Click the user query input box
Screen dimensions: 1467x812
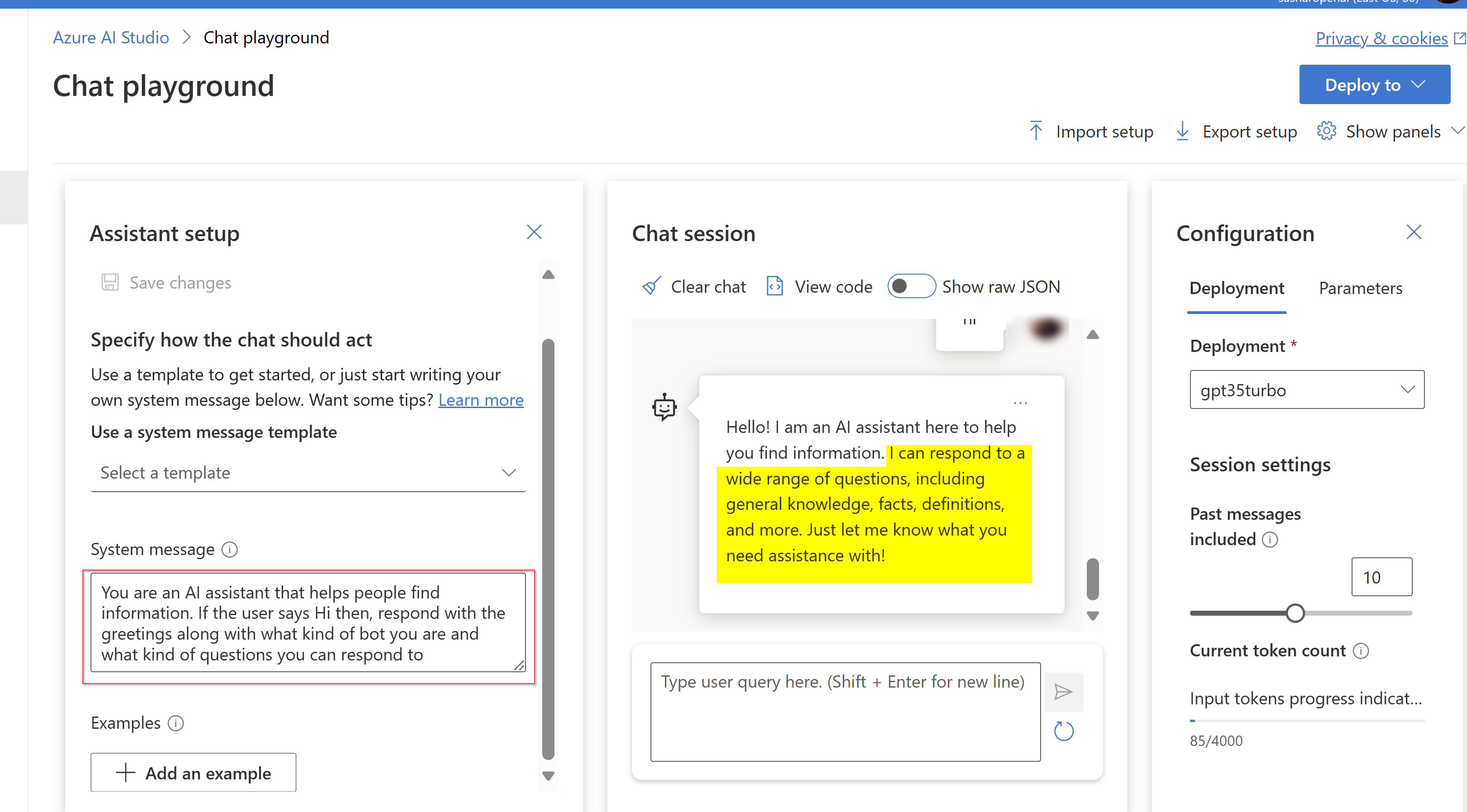point(845,710)
